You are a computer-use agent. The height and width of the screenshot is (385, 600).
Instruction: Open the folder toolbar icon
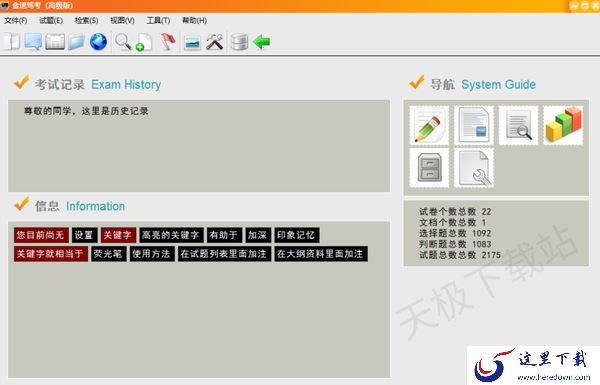tap(77, 42)
